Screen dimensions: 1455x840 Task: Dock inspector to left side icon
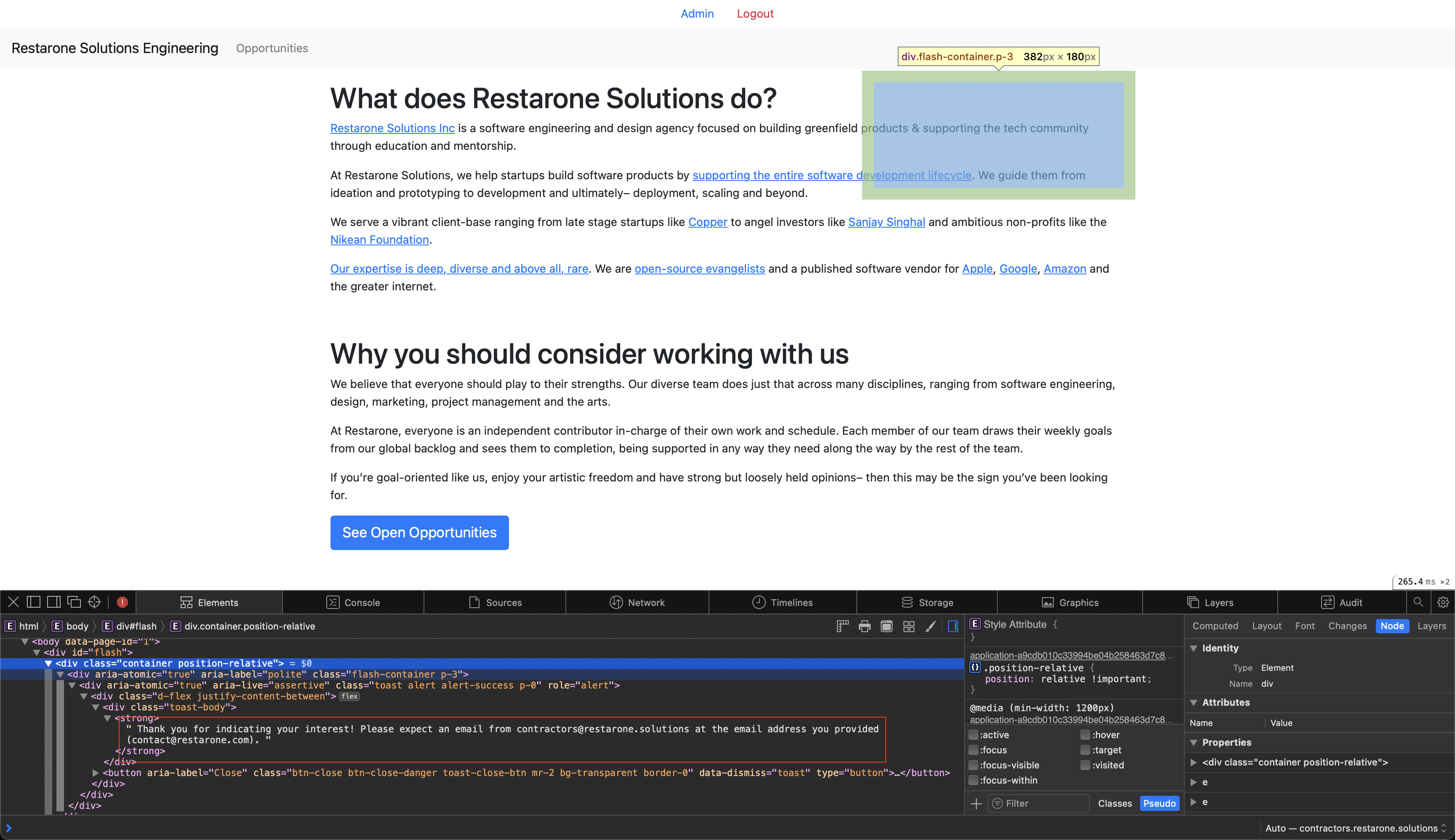34,602
